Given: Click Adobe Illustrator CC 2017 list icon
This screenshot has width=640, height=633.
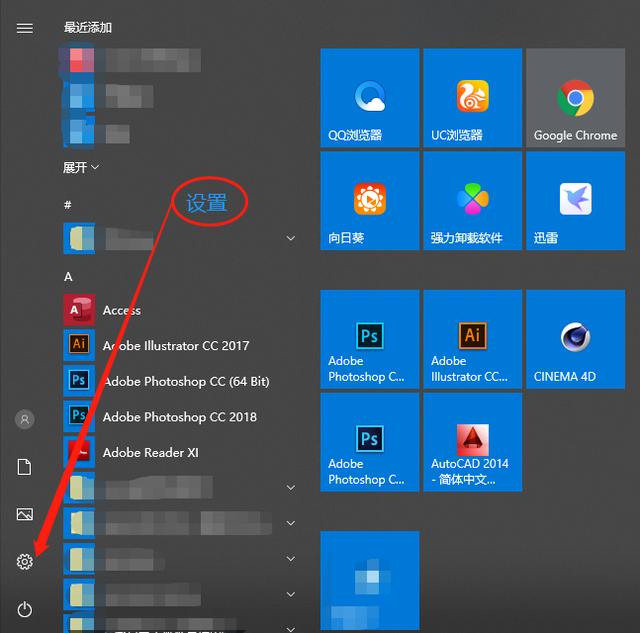Looking at the screenshot, I should 79,345.
